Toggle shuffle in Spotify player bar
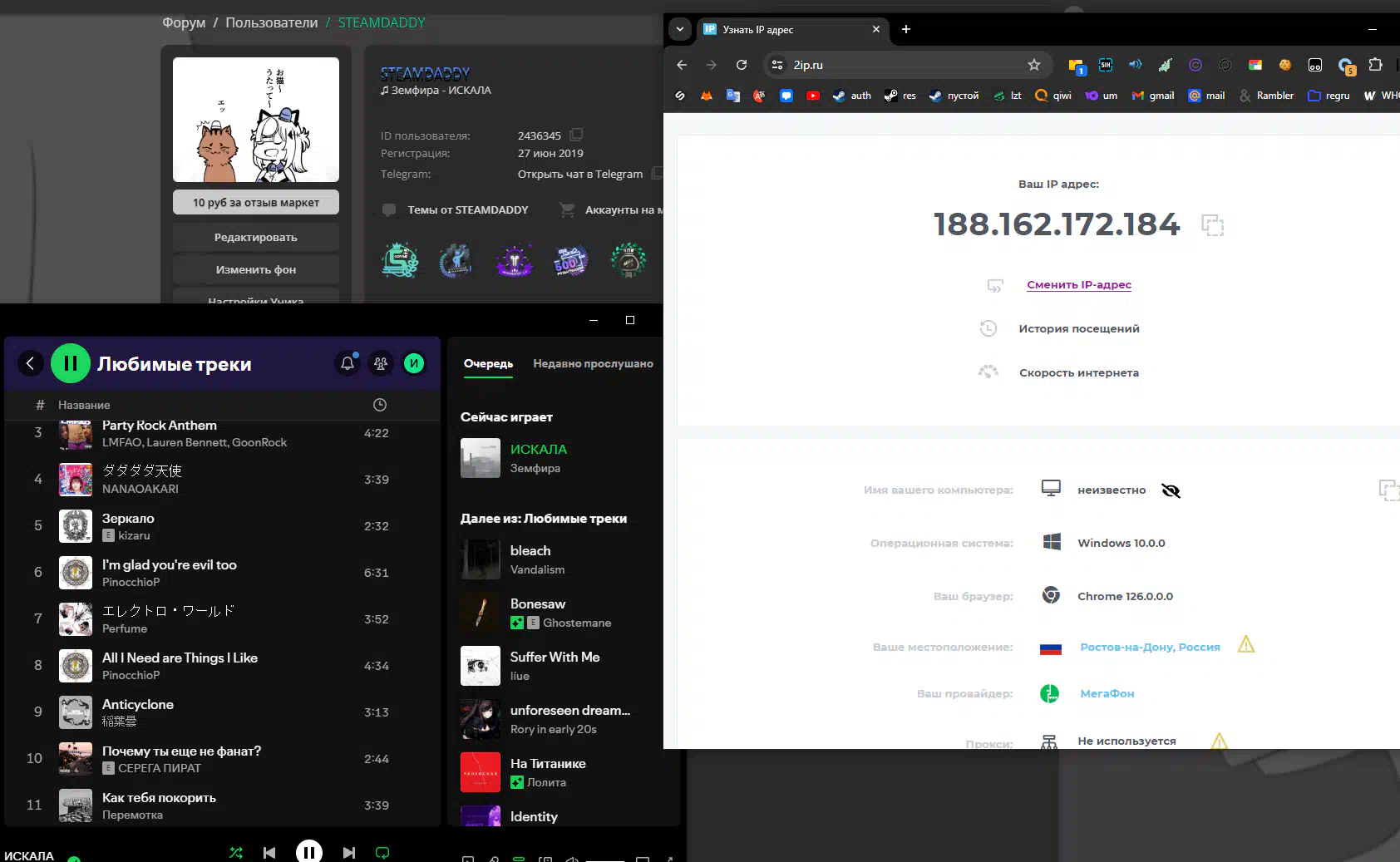1400x862 pixels. coord(236,852)
